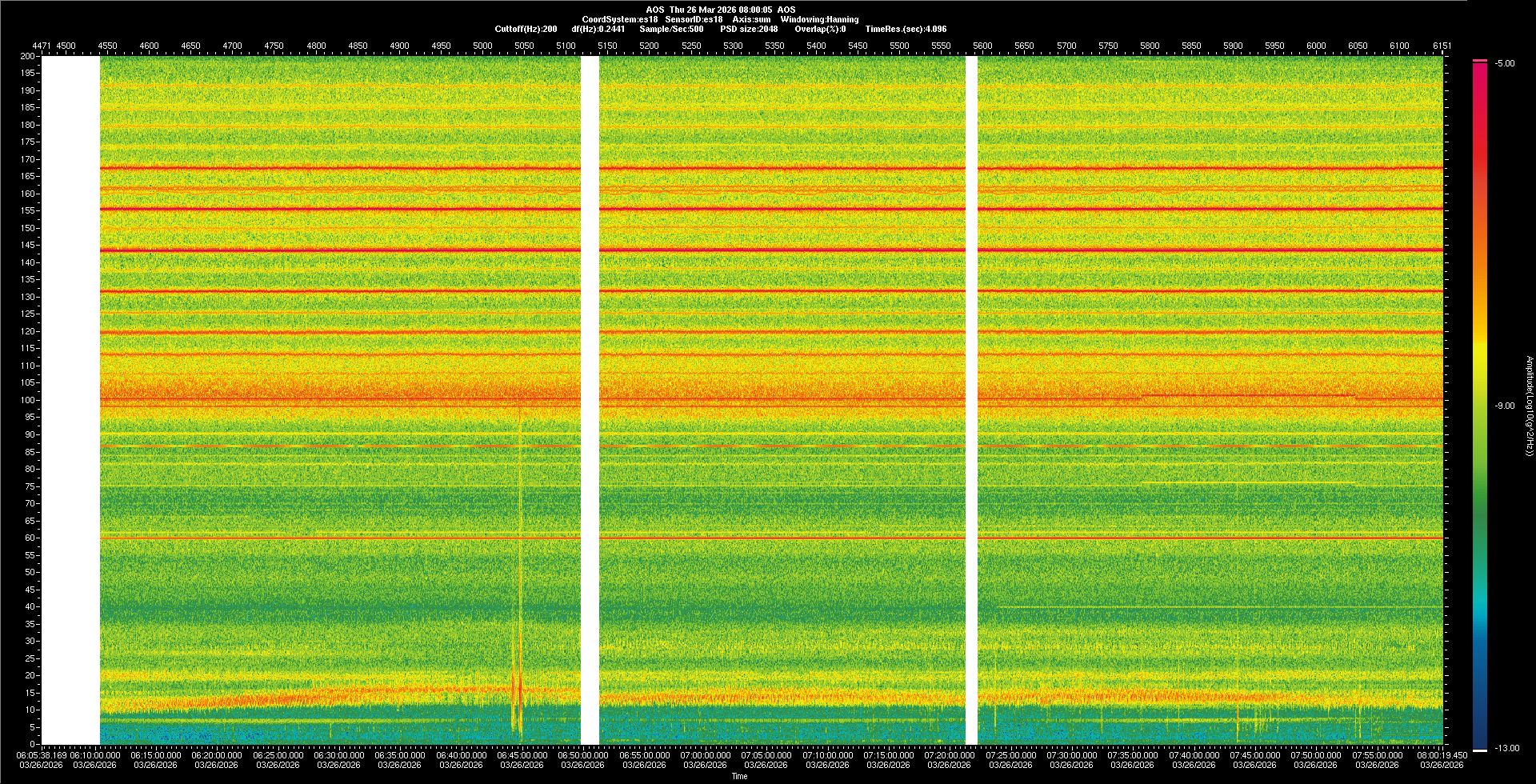Click the -9.00 colorbar midpoint label
1536x784 pixels.
tap(1505, 406)
